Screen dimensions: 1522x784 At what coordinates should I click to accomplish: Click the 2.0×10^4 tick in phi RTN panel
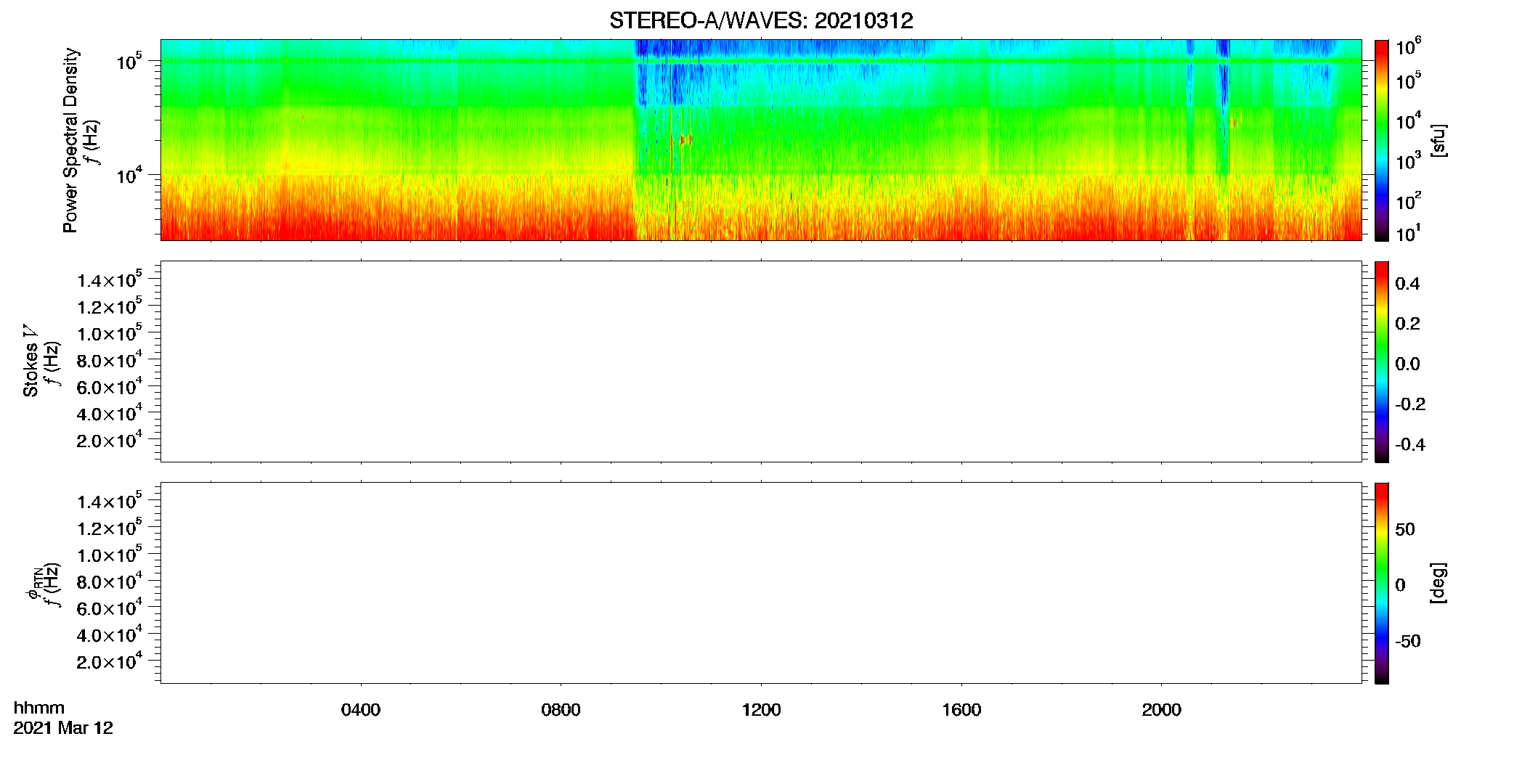[110, 661]
